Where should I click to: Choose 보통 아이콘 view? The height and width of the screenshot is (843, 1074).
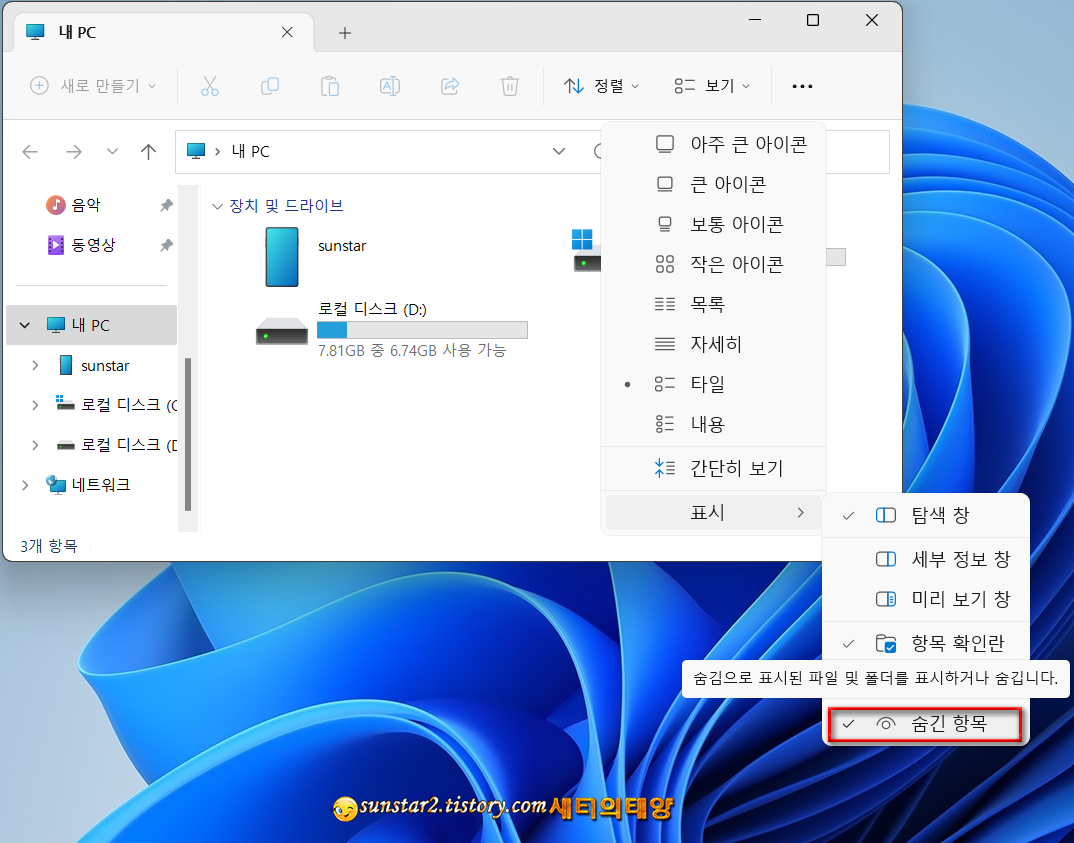713,224
